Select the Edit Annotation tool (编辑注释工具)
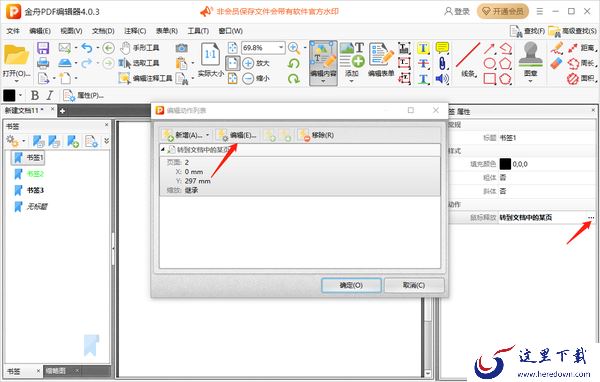Viewport: 600px width, 382px height. [145, 78]
